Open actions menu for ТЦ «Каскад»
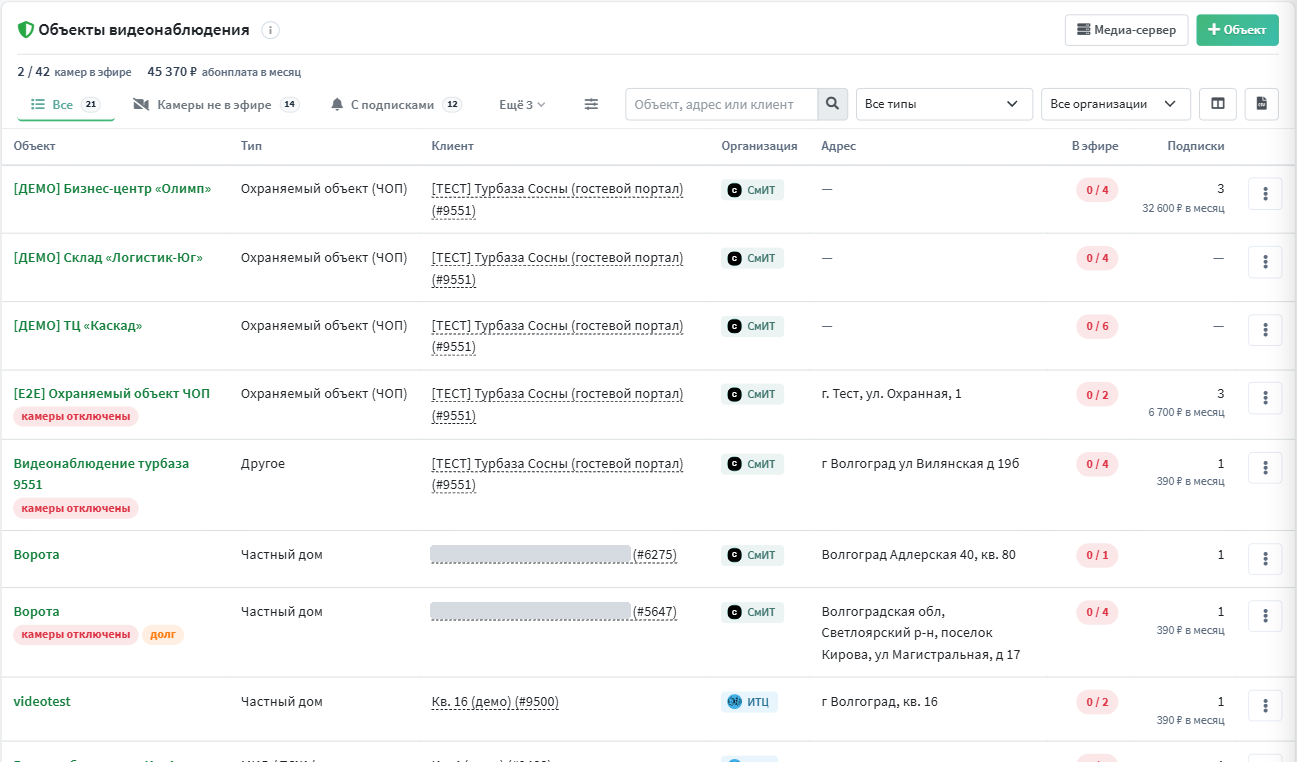Image resolution: width=1297 pixels, height=762 pixels. click(1265, 330)
